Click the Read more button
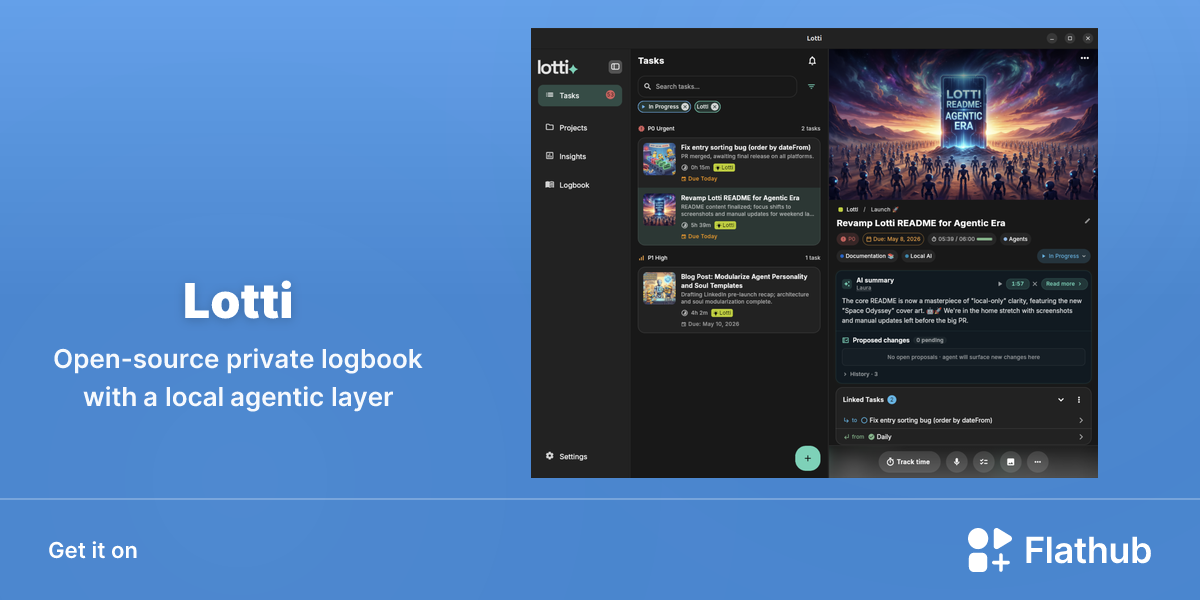1200x600 pixels. pyautogui.click(x=1064, y=284)
